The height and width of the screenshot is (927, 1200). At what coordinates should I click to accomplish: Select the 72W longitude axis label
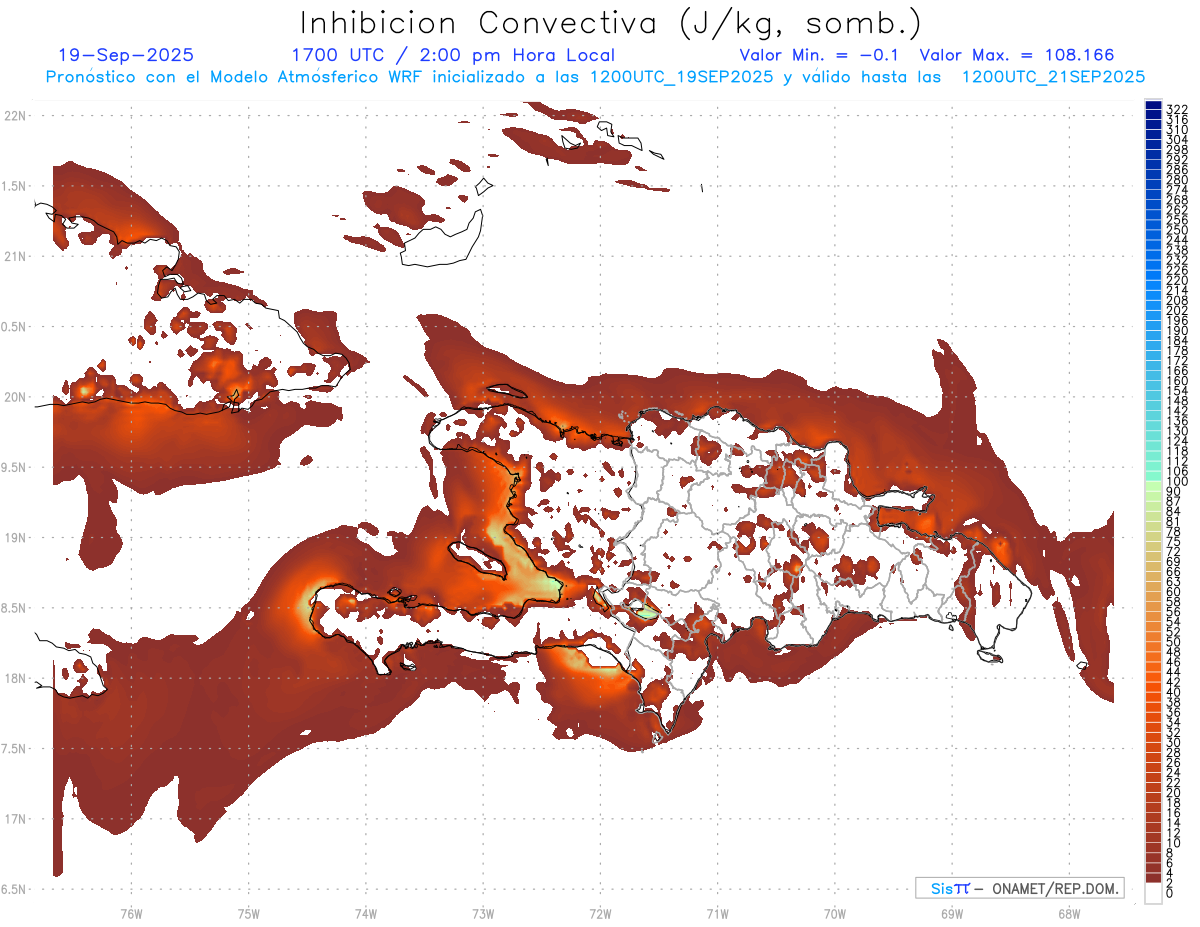(600, 913)
